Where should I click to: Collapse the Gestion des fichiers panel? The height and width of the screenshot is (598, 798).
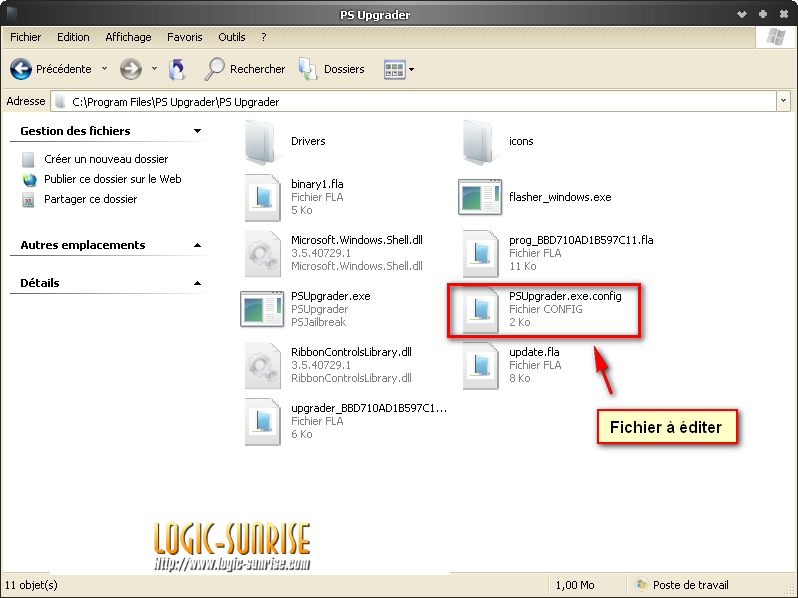[x=197, y=131]
